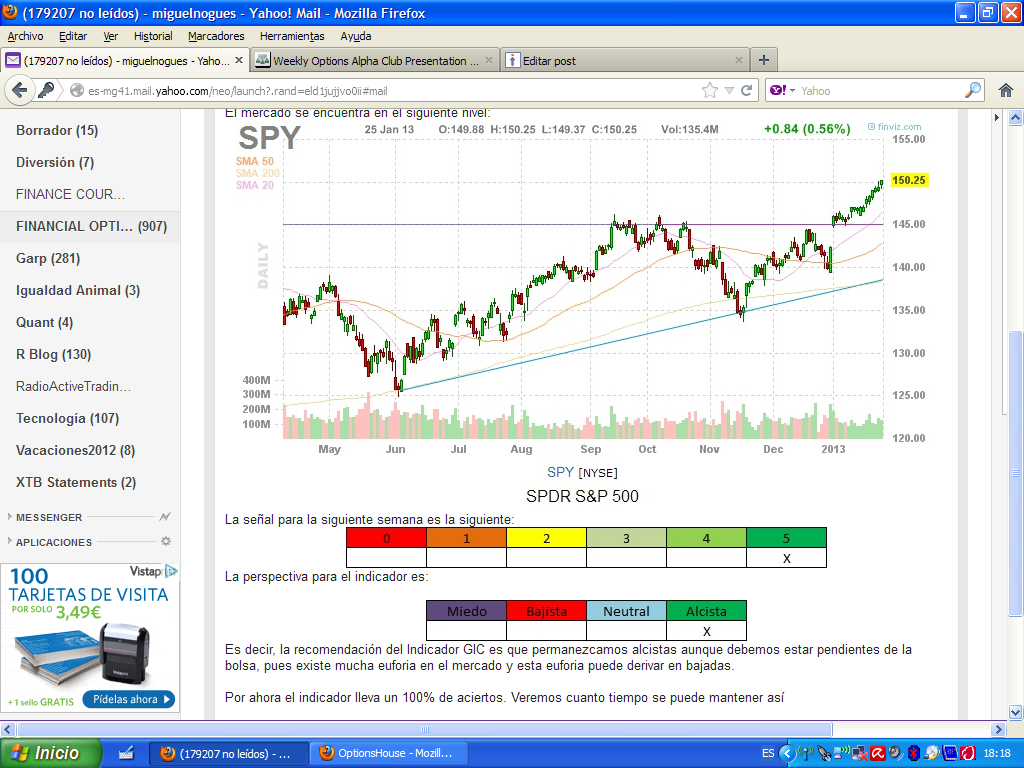Click the browser back arrow button

(x=20, y=90)
